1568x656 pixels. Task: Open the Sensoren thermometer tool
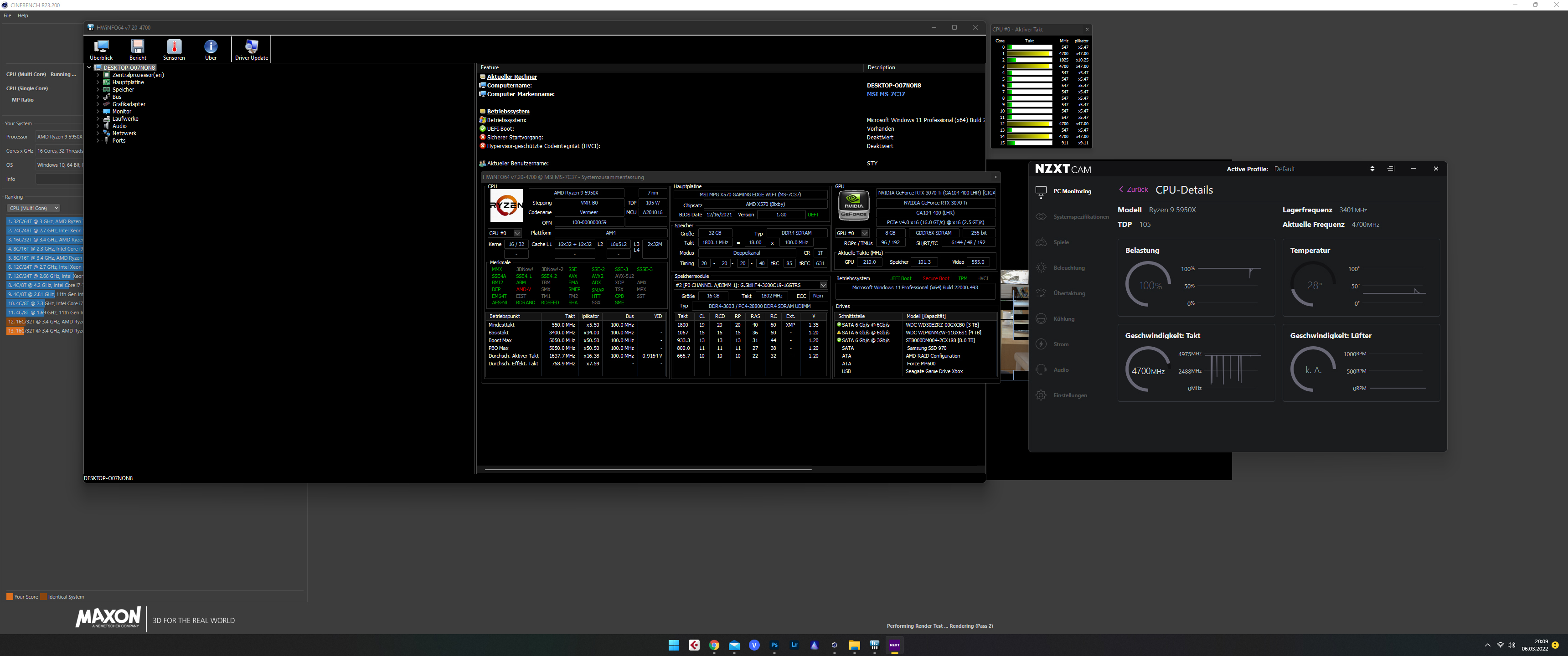point(174,49)
